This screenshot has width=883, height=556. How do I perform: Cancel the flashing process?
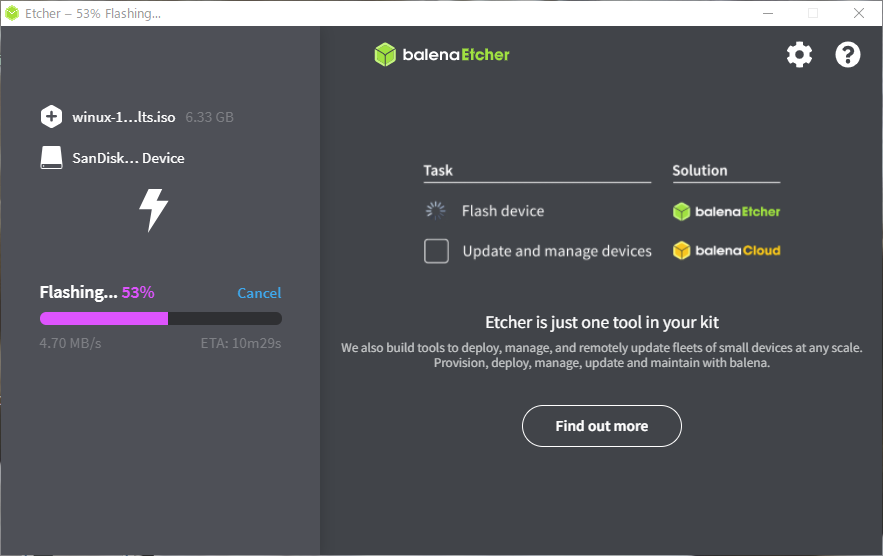tap(259, 293)
